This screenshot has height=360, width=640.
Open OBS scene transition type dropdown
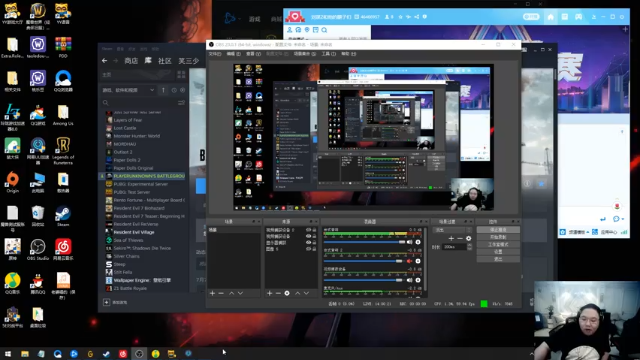pos(453,230)
